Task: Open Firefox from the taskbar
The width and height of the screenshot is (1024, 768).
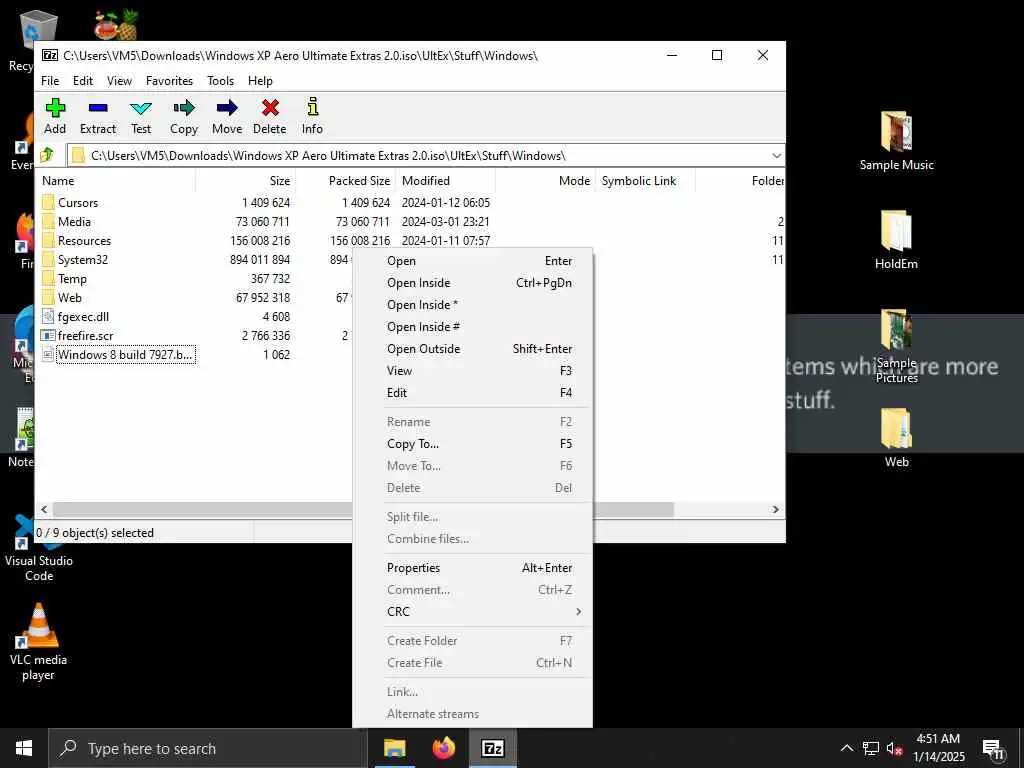Action: point(444,748)
